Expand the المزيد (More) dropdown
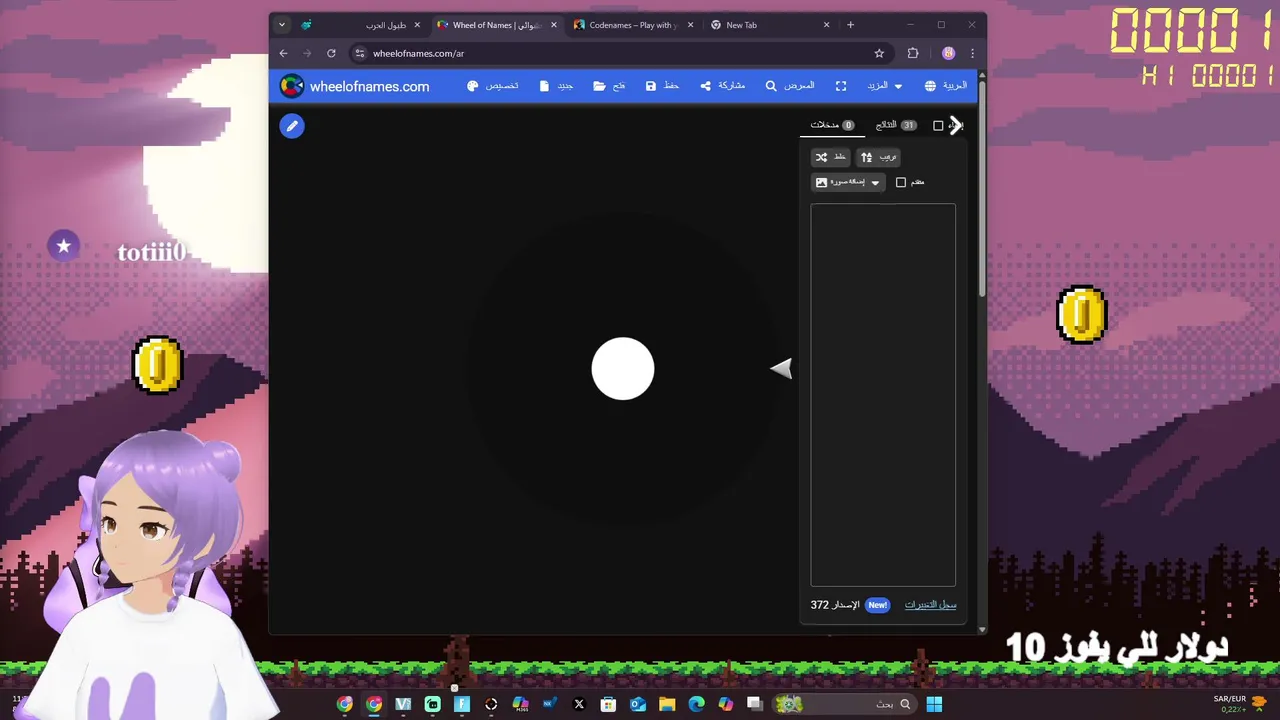The height and width of the screenshot is (720, 1280). (885, 86)
